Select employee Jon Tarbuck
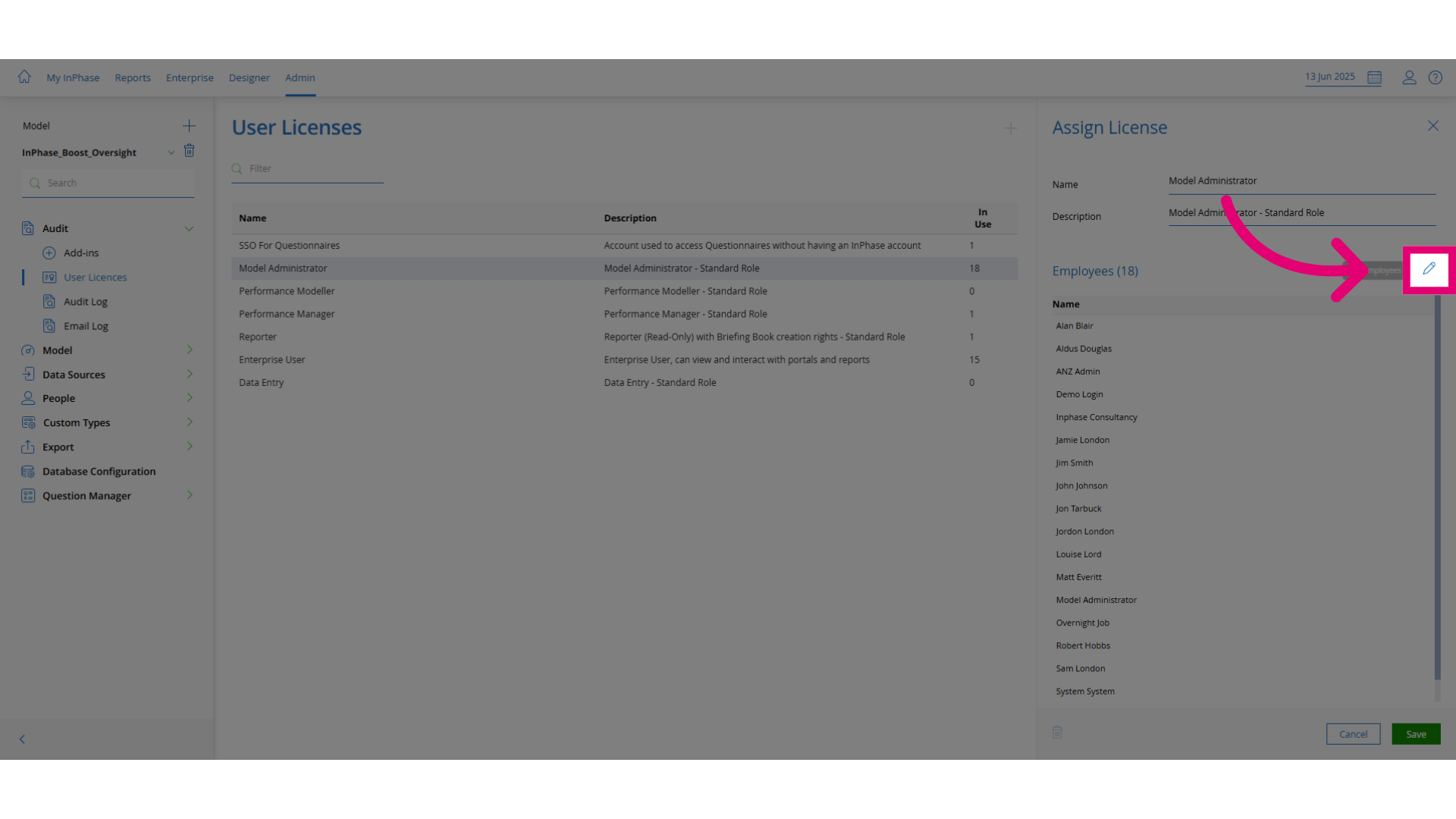 (1078, 509)
